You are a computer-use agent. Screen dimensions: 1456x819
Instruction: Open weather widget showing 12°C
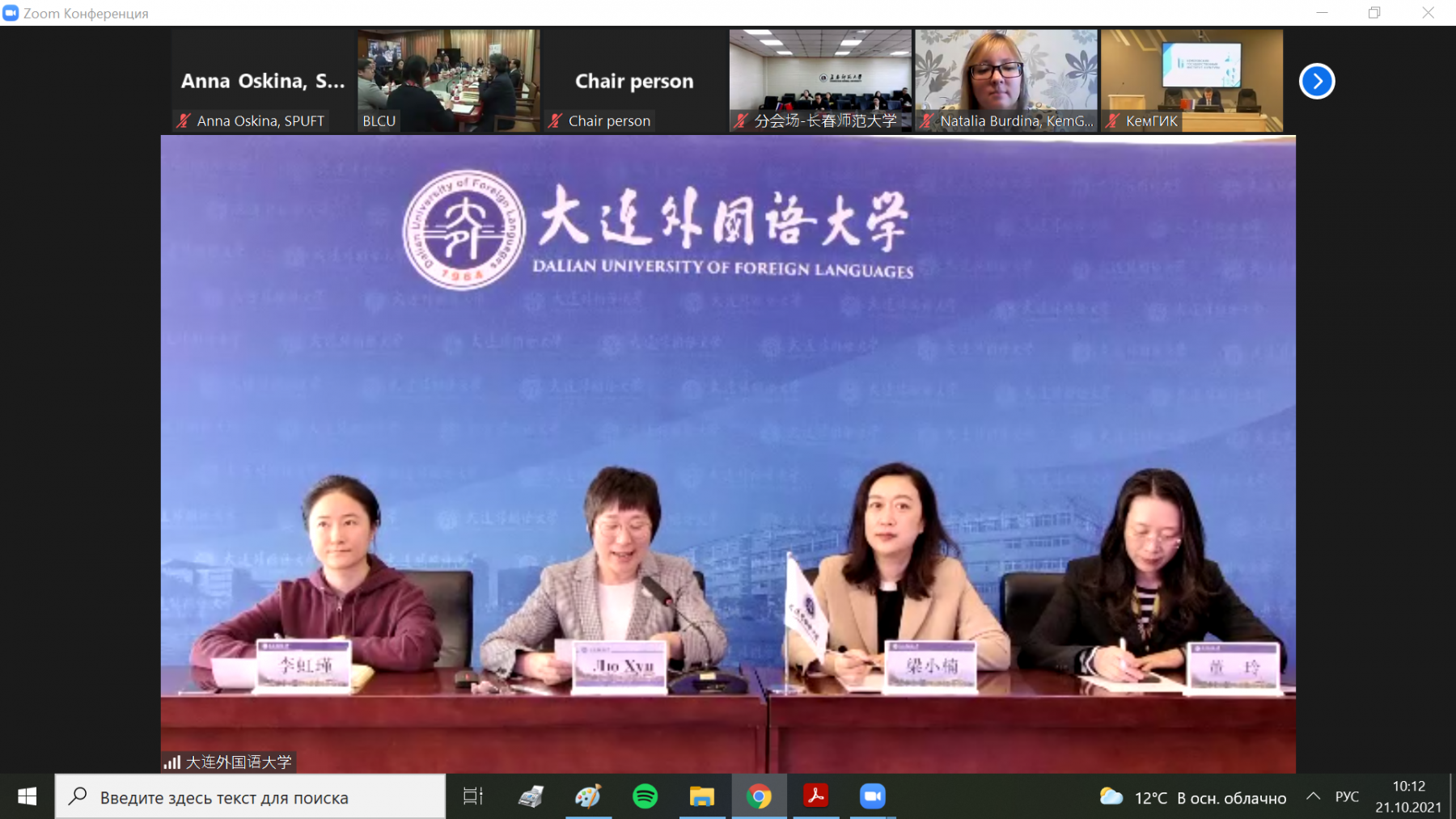(1193, 797)
